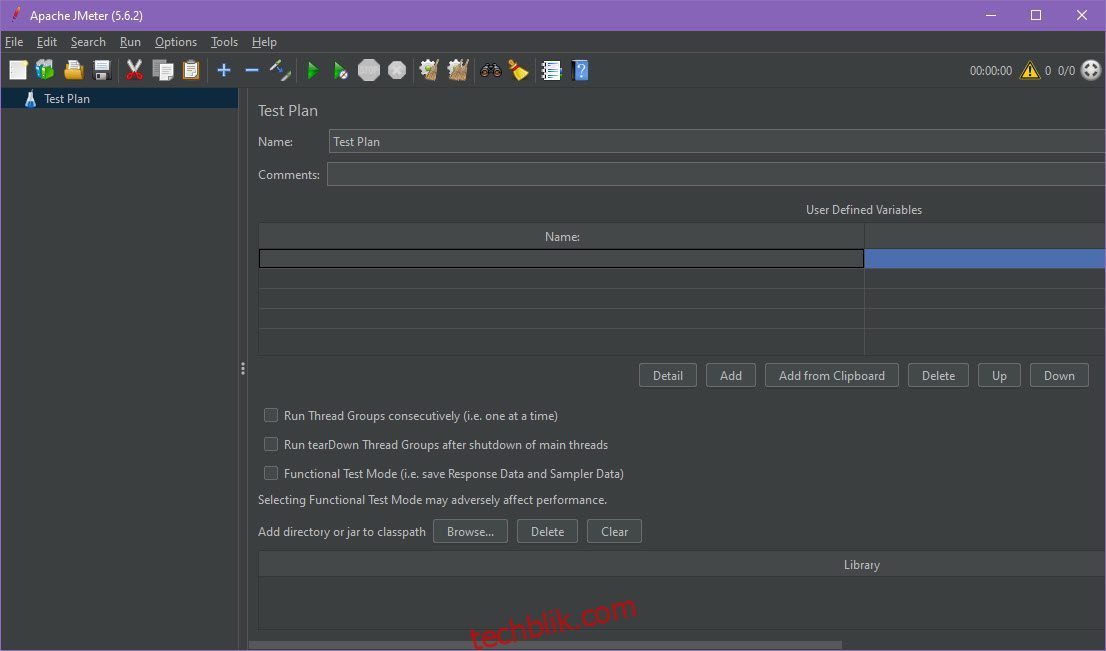Click the classpath Clear button
Image resolution: width=1106 pixels, height=651 pixels.
click(x=614, y=531)
